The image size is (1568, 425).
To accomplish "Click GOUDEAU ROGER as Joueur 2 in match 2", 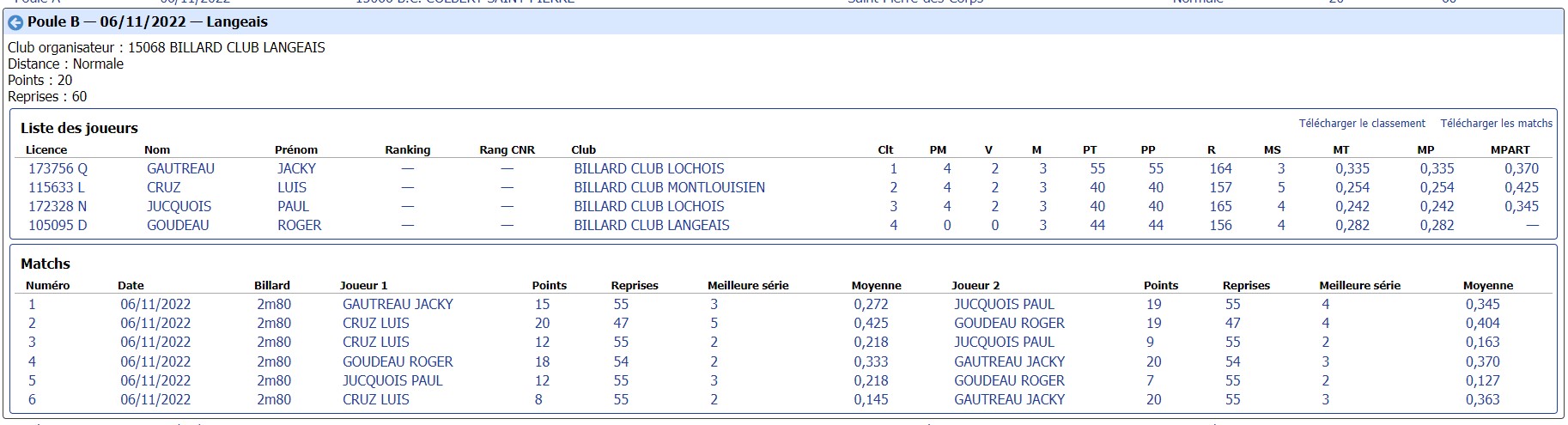I will 1009,324.
